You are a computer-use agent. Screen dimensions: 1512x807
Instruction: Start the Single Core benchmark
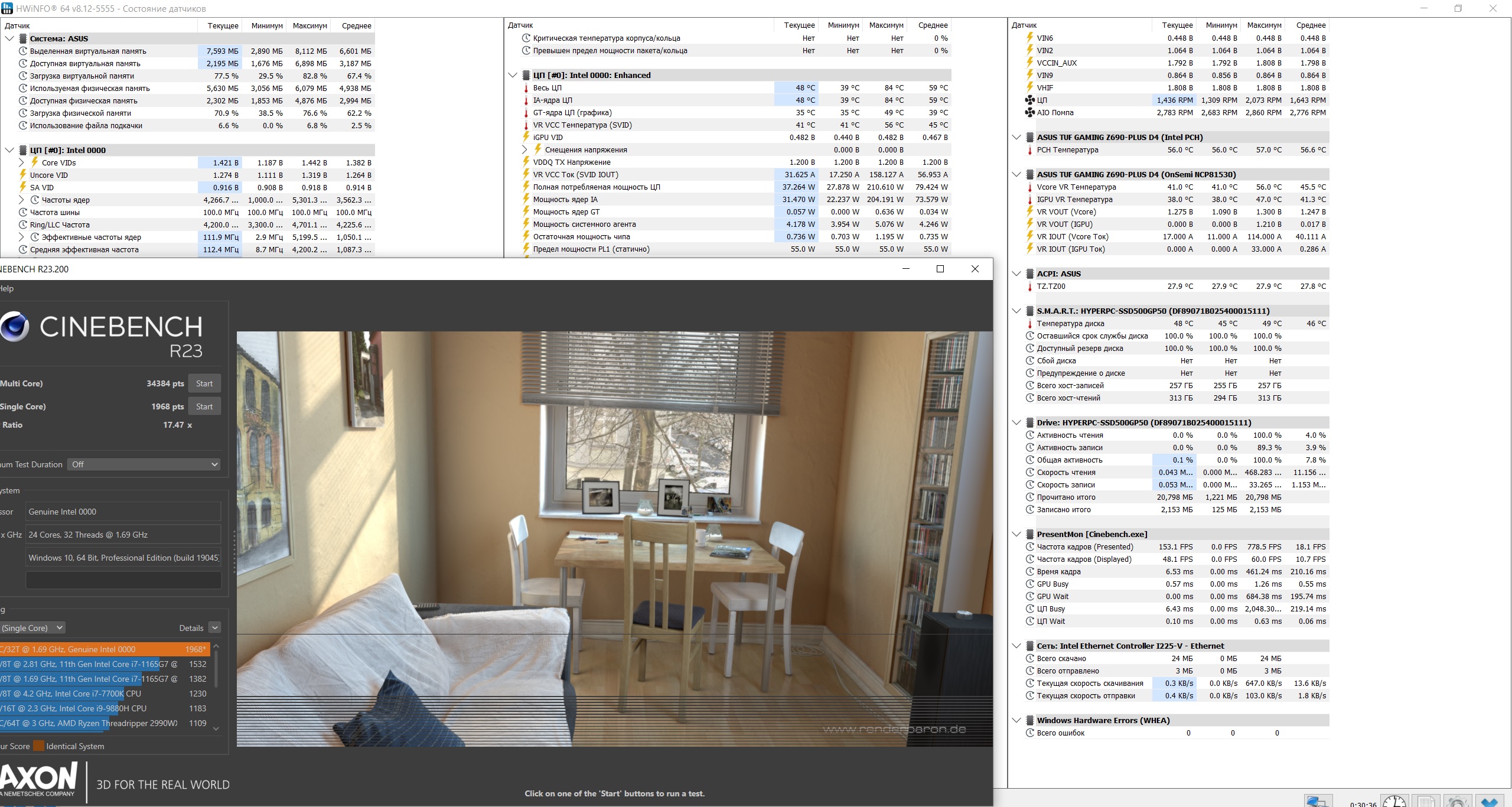pos(204,406)
